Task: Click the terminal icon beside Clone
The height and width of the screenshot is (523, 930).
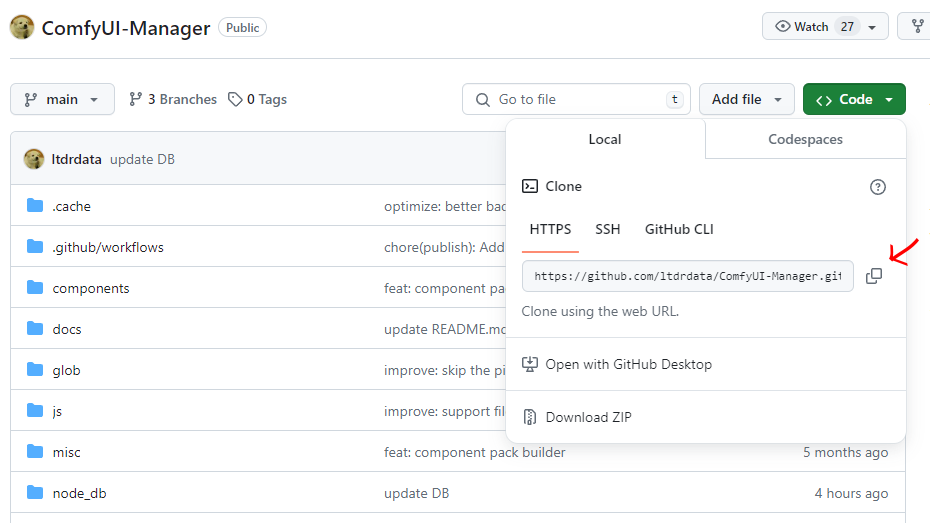Action: tap(530, 186)
